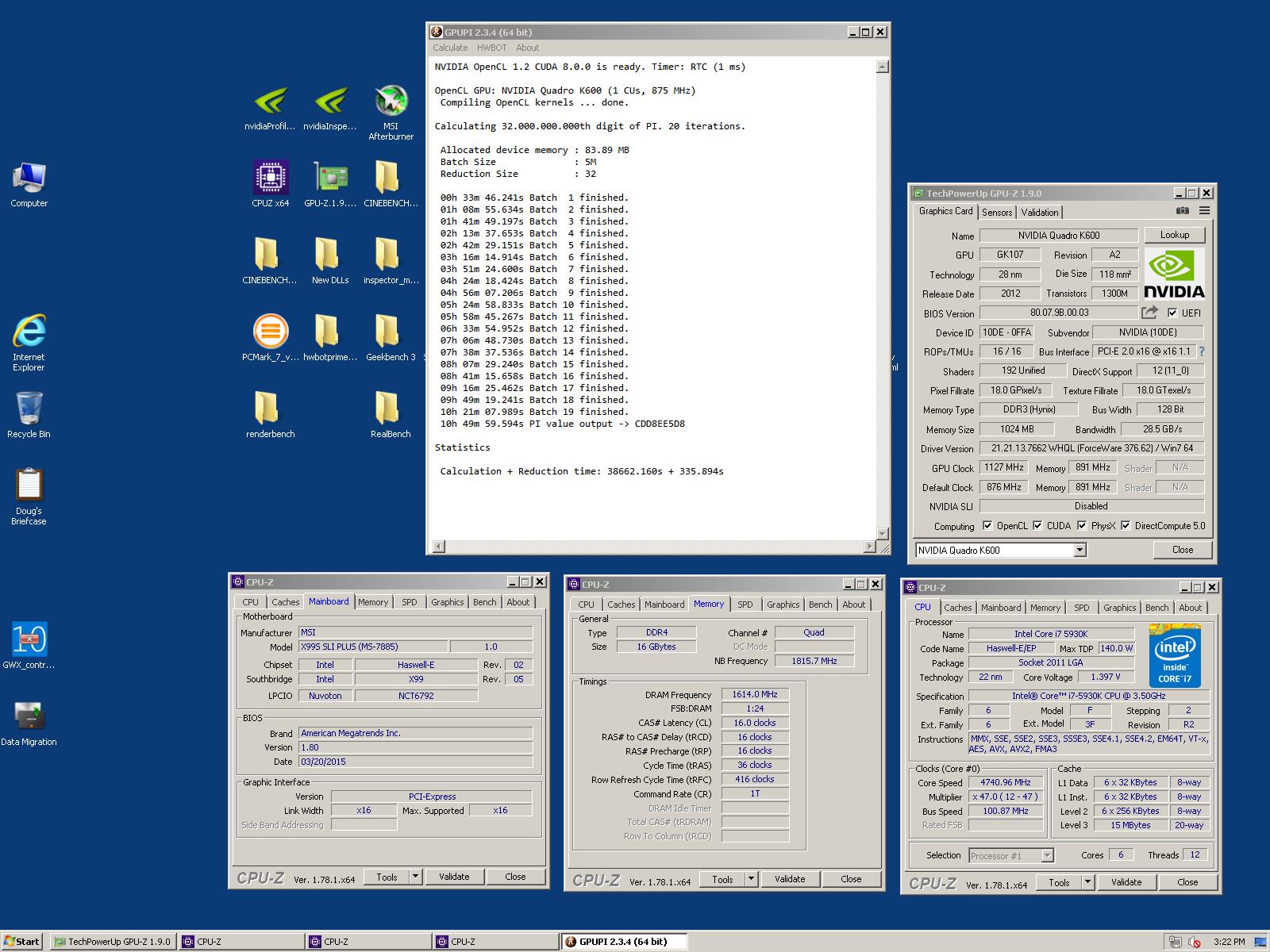Click the GPUPI vertical scrollbar up arrow
Screen dimensions: 1270x952
tap(882, 67)
